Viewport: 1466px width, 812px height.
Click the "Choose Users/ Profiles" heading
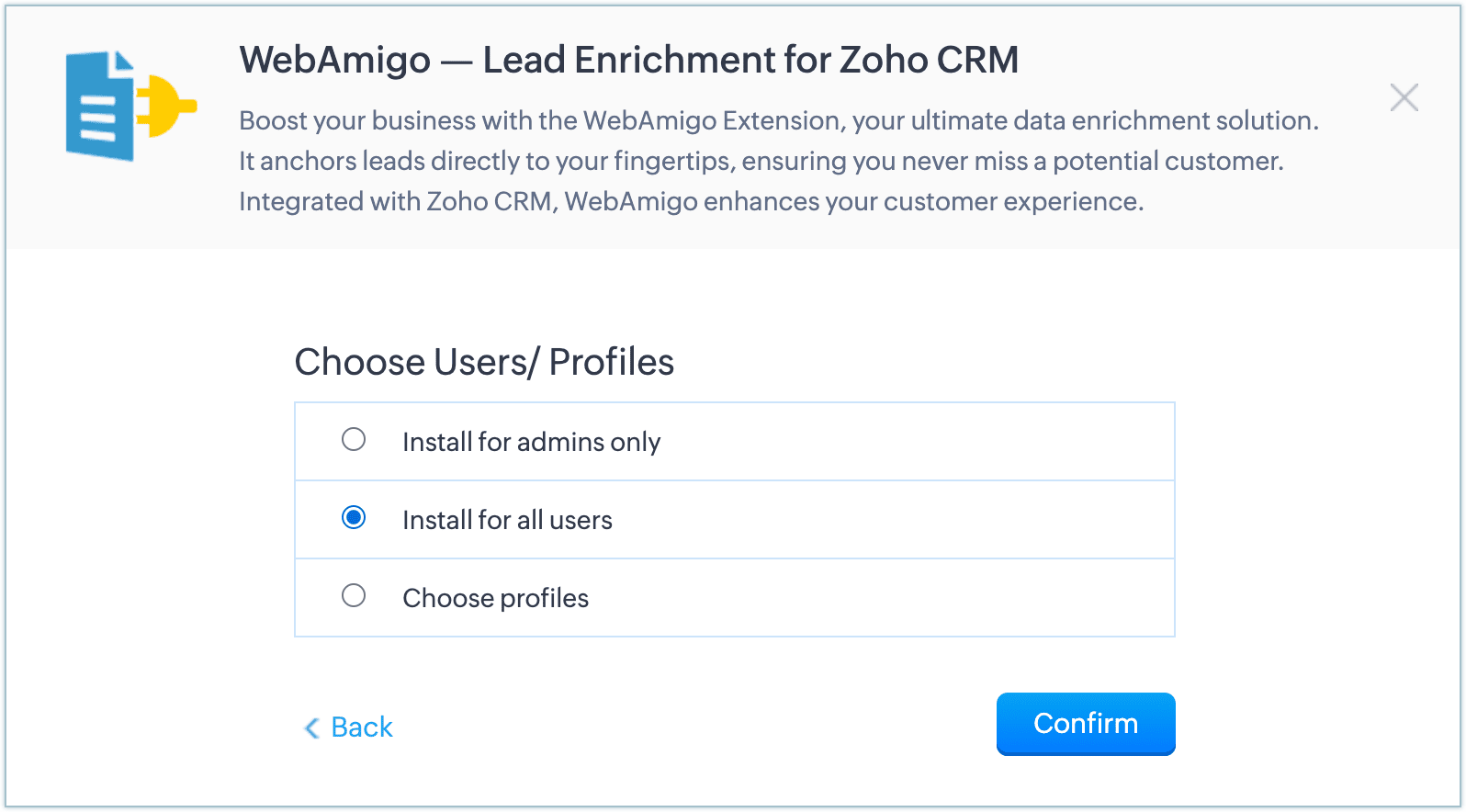point(484,362)
